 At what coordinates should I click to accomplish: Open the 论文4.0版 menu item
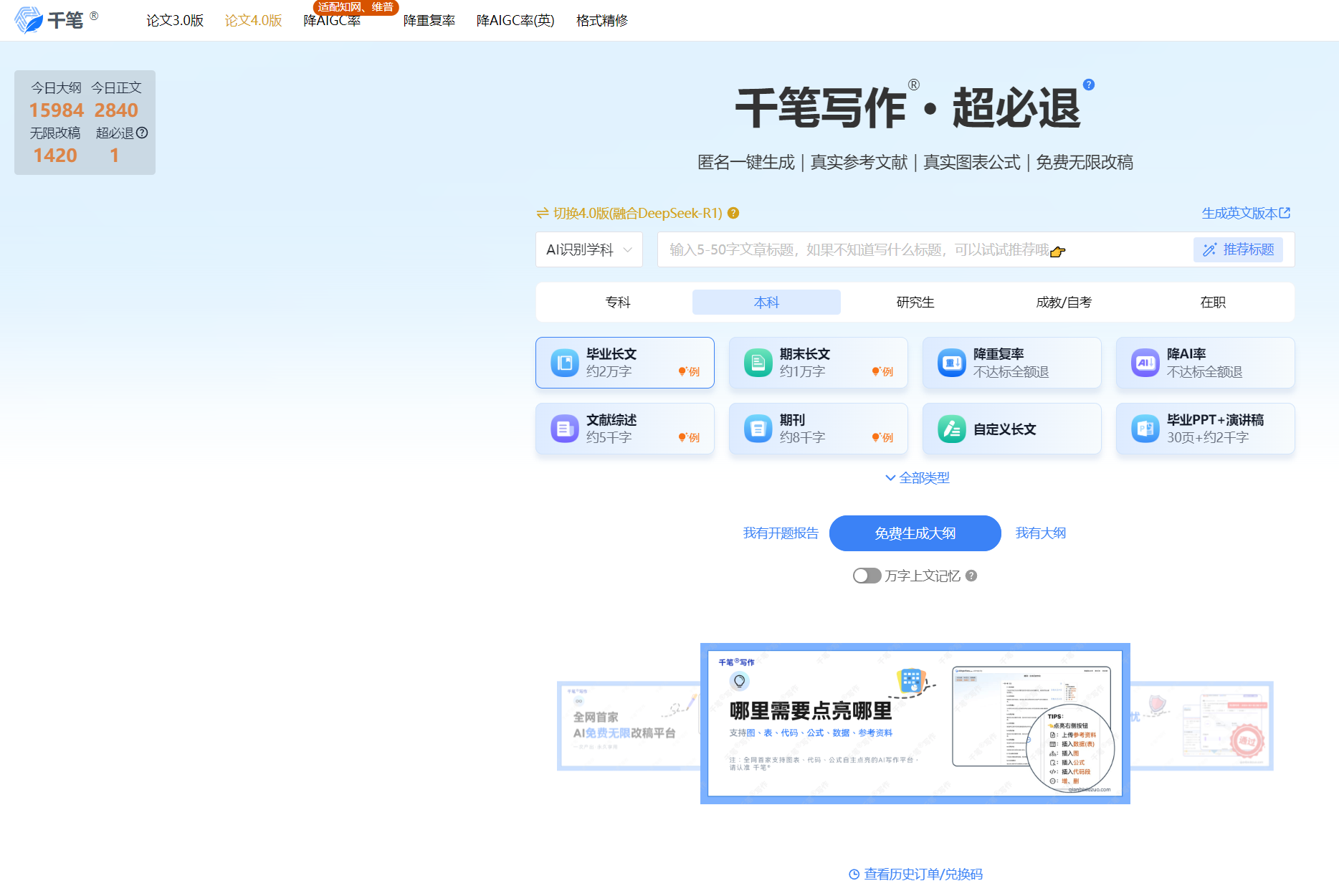pyautogui.click(x=253, y=21)
